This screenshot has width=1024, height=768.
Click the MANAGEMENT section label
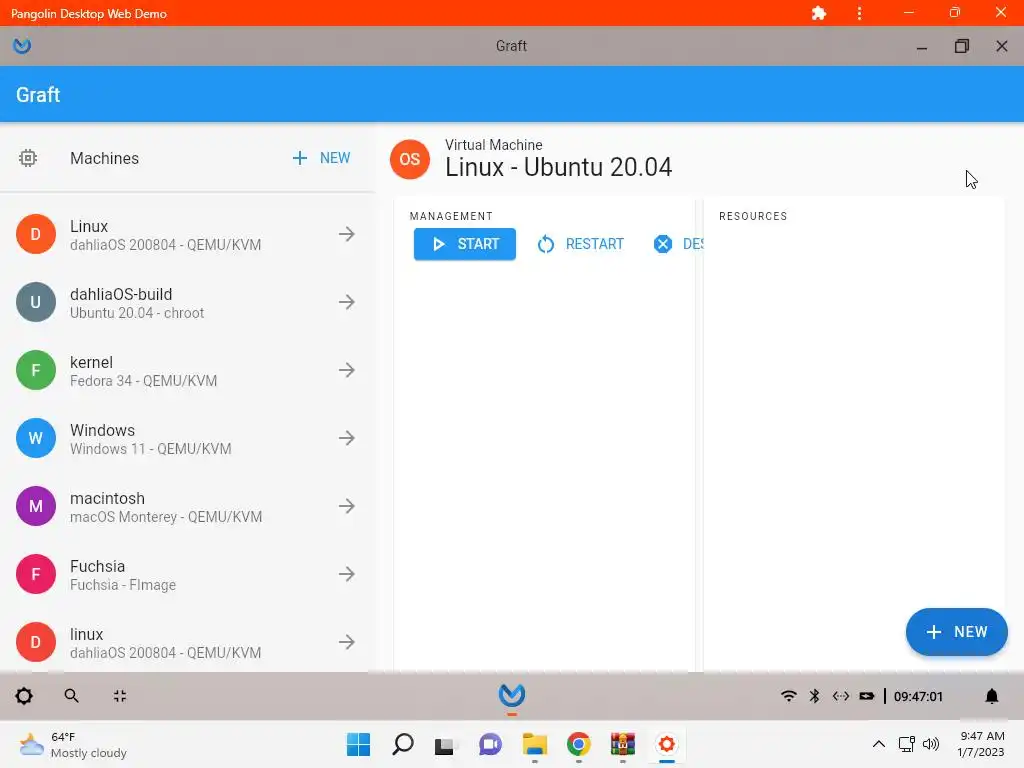pos(451,216)
